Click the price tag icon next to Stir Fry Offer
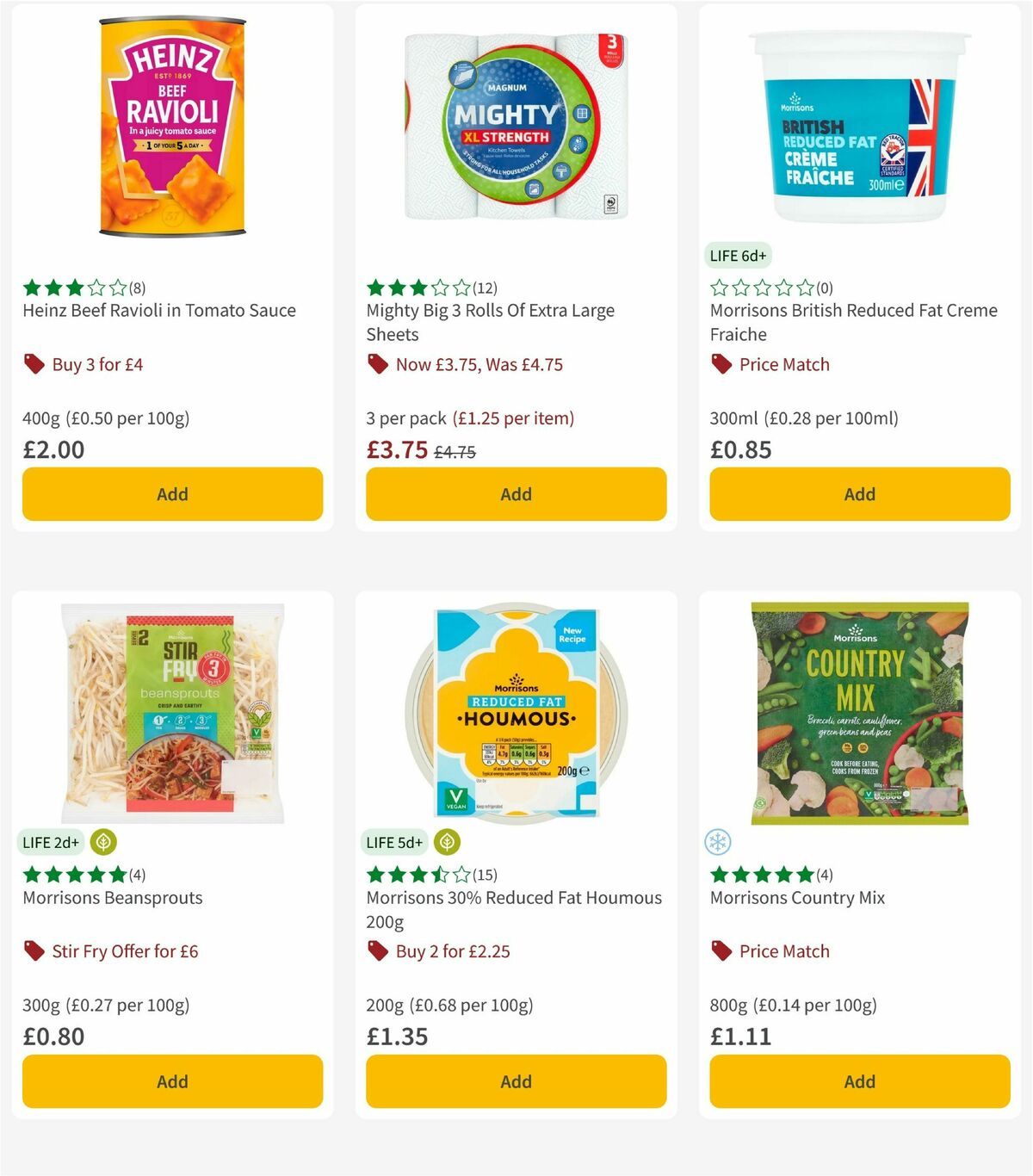 pos(33,951)
